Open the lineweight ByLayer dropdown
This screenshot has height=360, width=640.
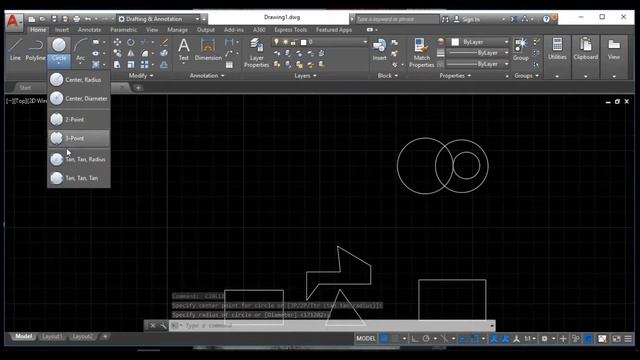click(x=478, y=53)
